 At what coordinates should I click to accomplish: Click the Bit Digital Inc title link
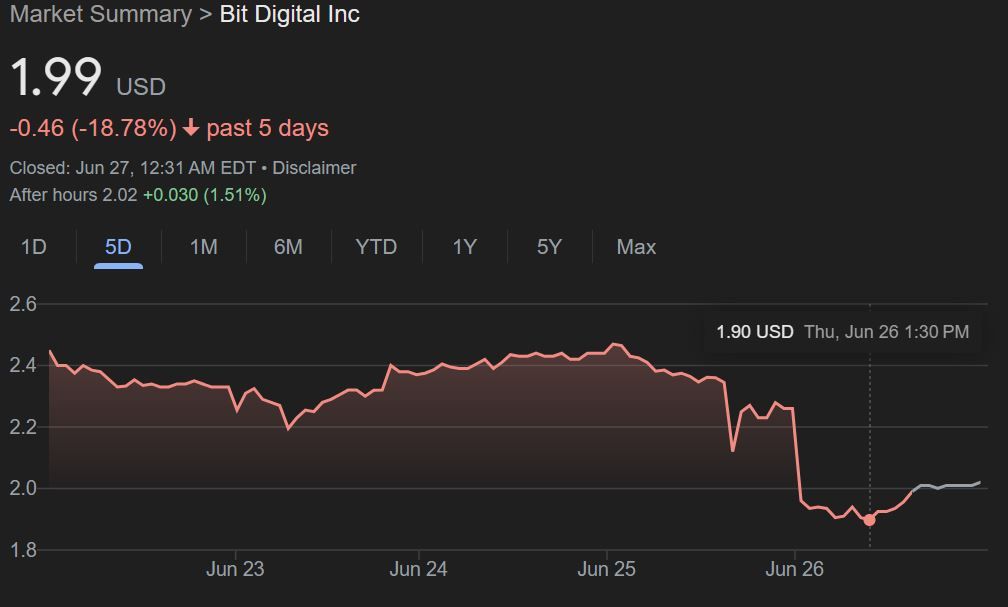pos(288,15)
